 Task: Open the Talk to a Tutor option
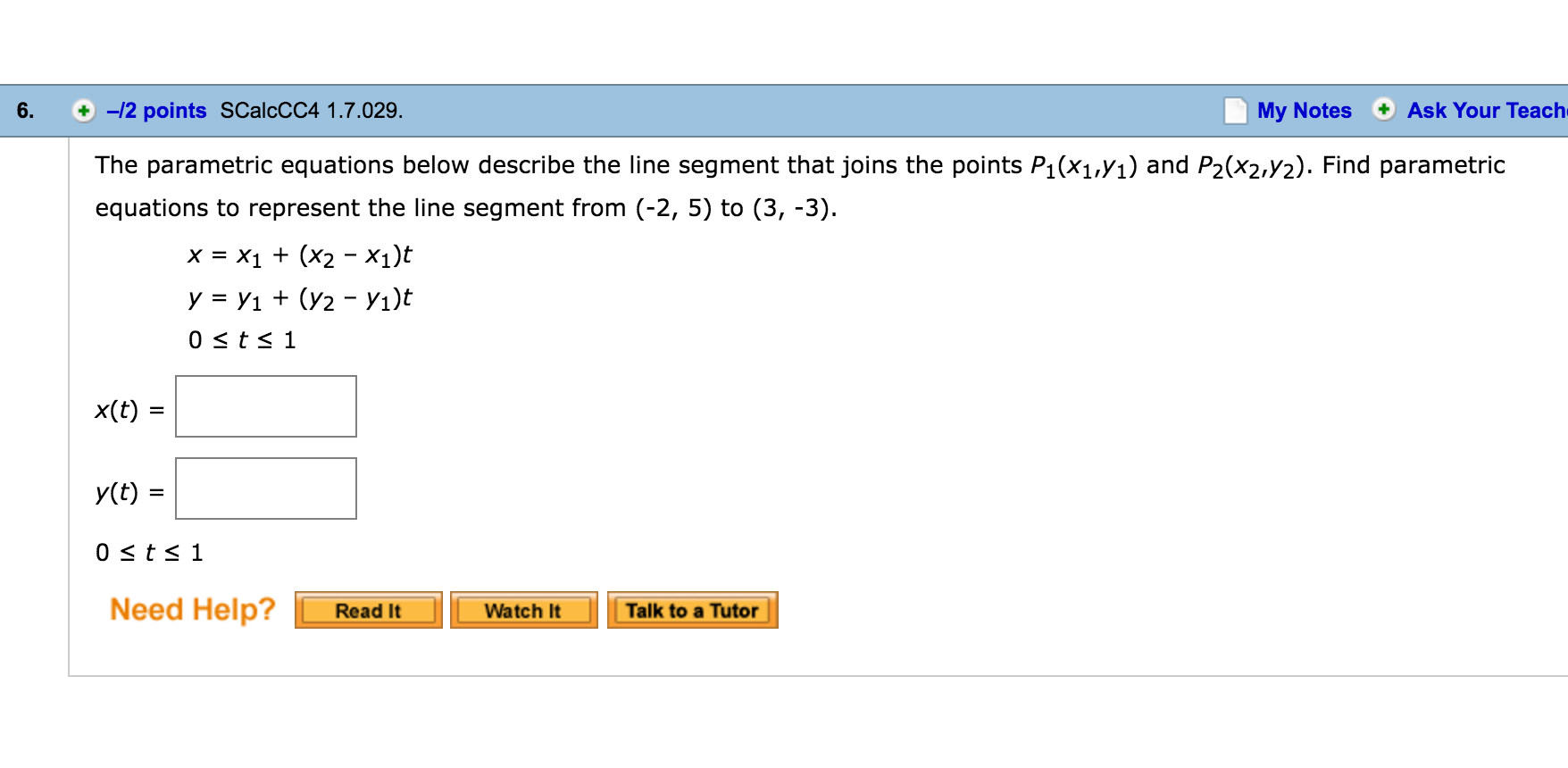pyautogui.click(x=693, y=610)
